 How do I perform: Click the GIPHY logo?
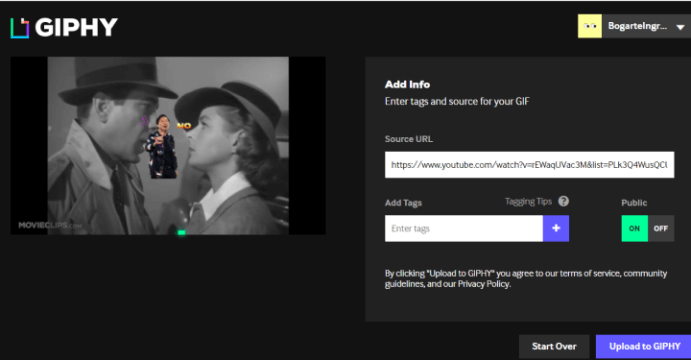point(64,28)
